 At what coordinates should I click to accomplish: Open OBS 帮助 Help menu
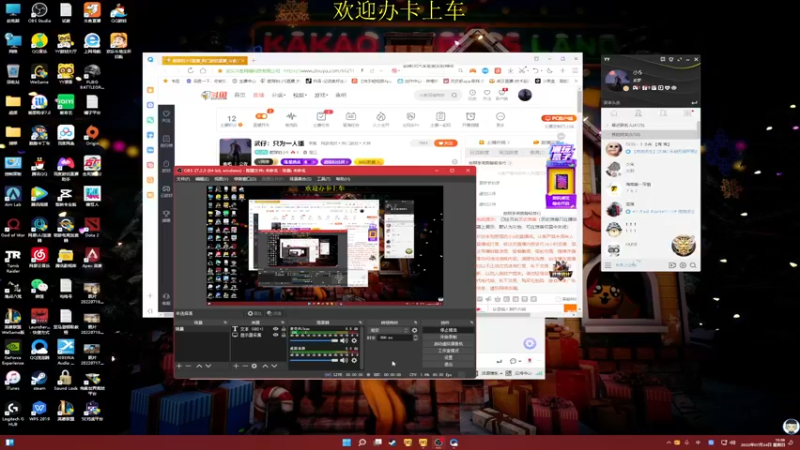(343, 179)
